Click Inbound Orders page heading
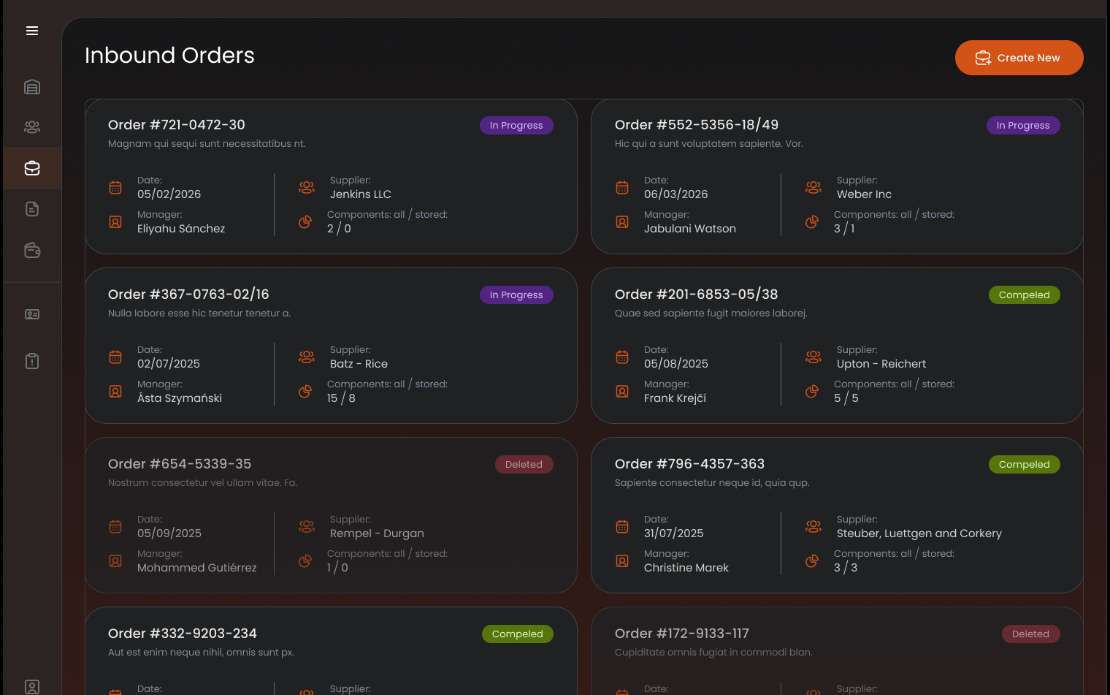The image size is (1110, 695). pyautogui.click(x=169, y=55)
